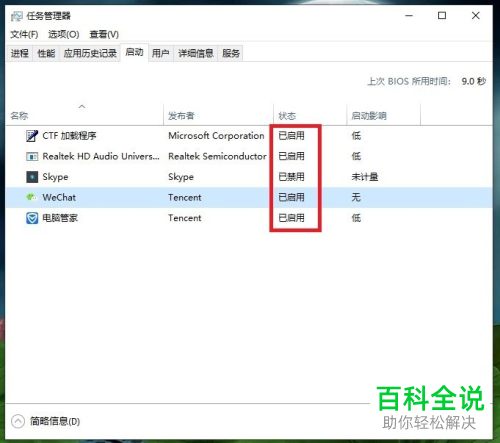Image resolution: width=500 pixels, height=443 pixels.
Task: Collapse view with 简略信息 arrow icon
Action: (x=18, y=421)
